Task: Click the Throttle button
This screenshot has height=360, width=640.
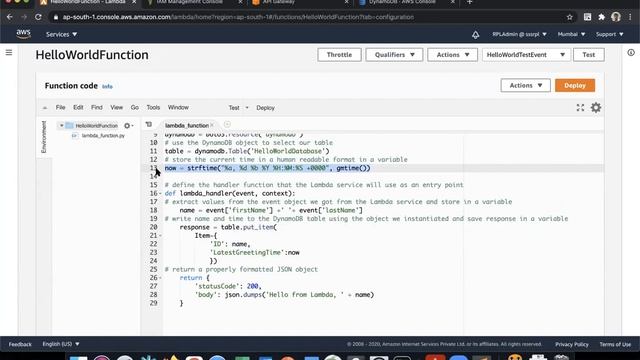Action: point(339,55)
